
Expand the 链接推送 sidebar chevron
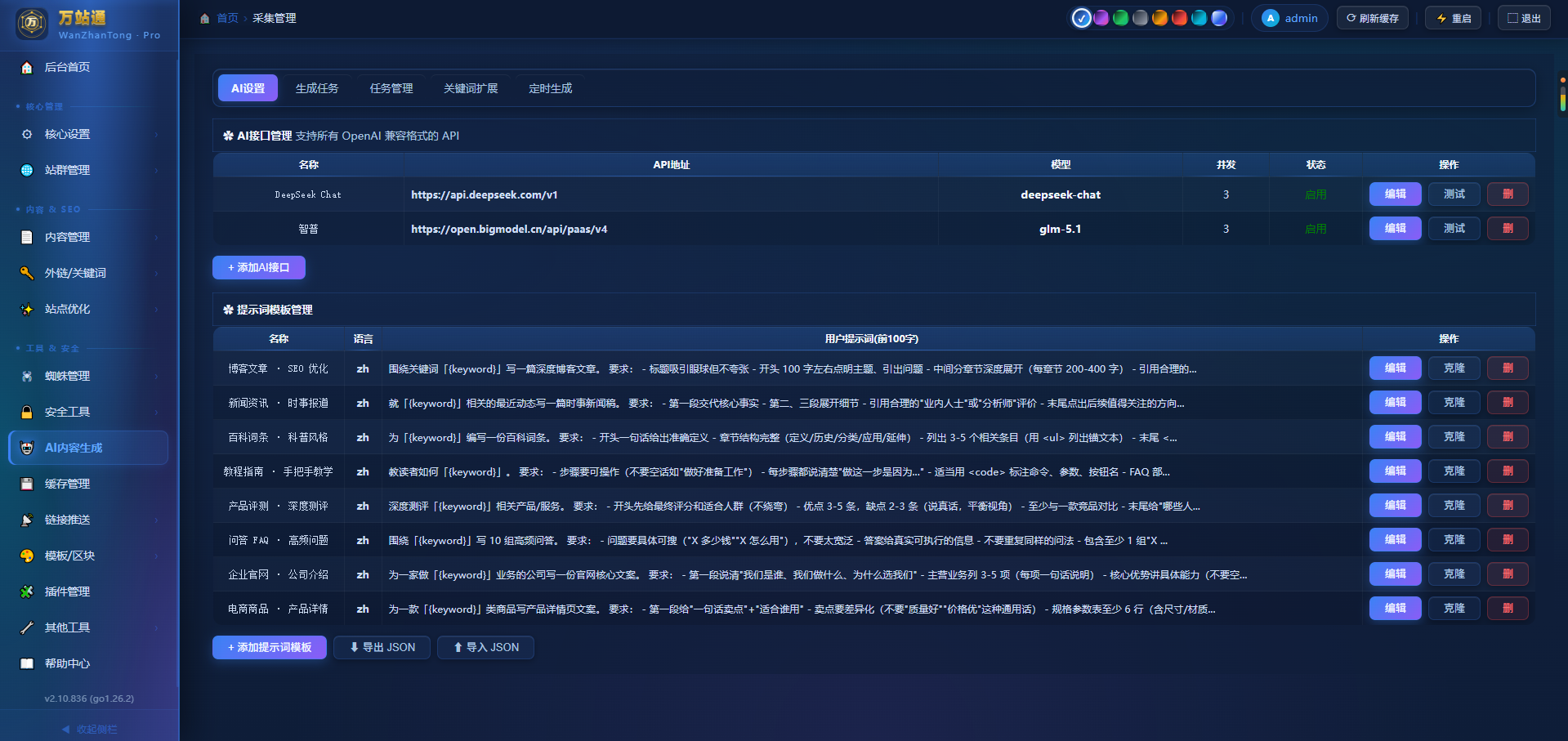point(156,520)
